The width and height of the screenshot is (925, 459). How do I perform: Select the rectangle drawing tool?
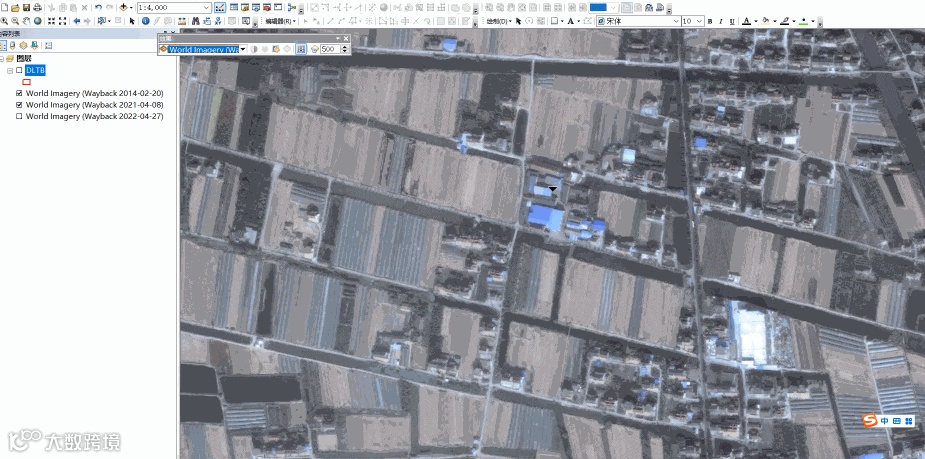pos(554,21)
